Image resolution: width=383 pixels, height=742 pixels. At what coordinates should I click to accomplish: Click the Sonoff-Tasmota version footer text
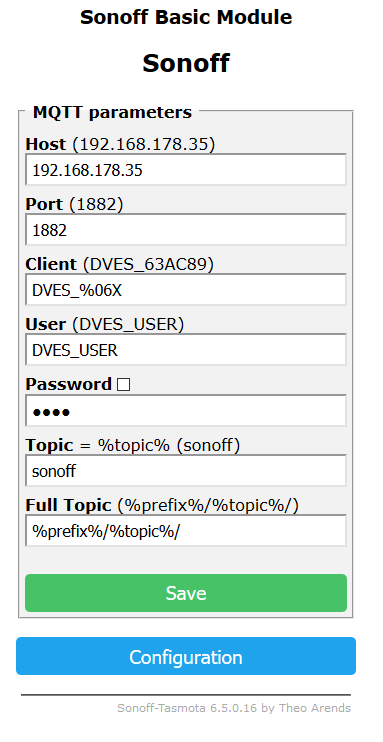tap(234, 708)
